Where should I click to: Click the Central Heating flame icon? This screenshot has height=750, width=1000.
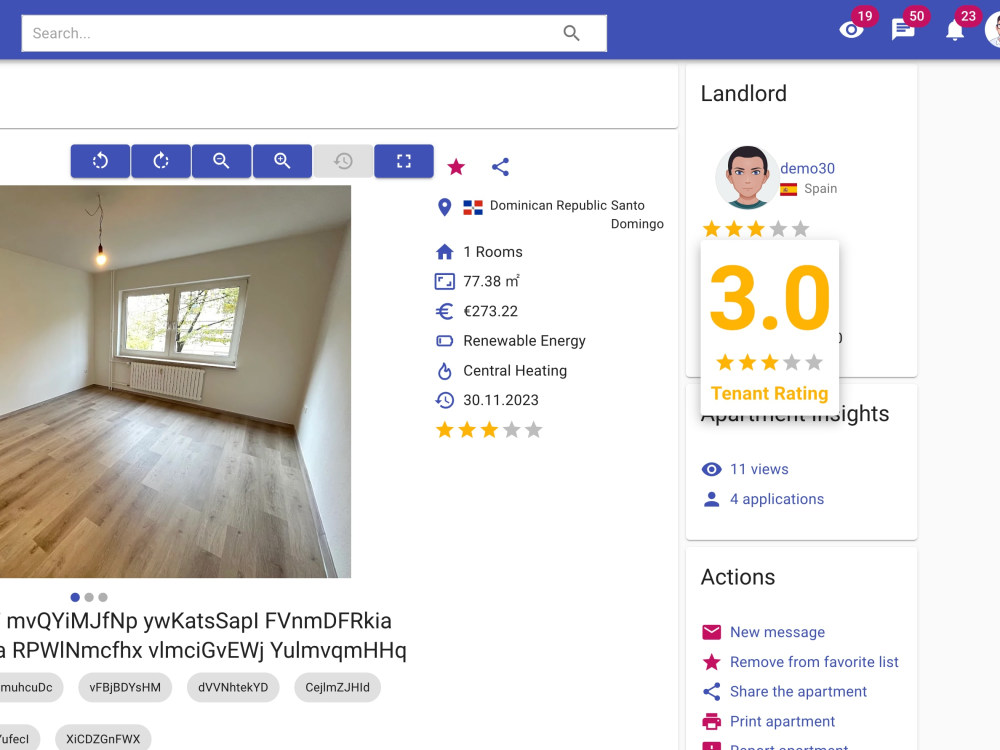[445, 371]
